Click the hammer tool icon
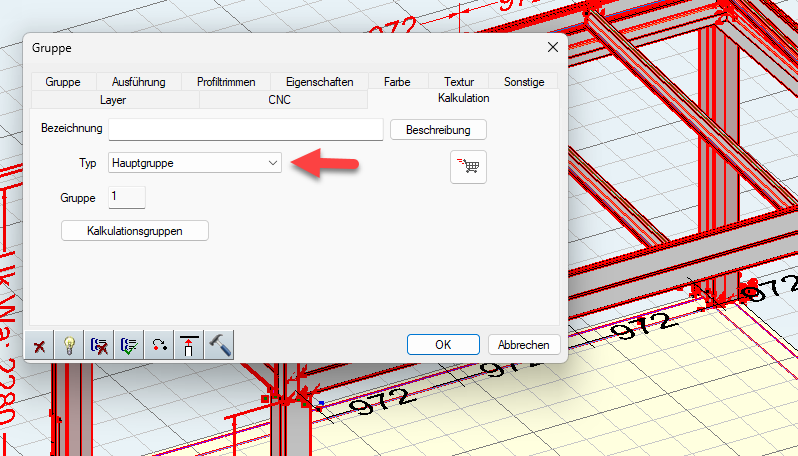 (219, 345)
